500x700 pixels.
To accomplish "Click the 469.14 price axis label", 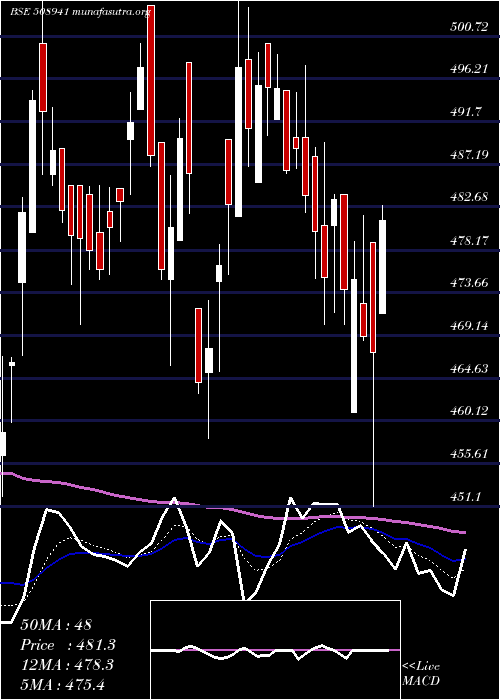I will click(x=469, y=326).
